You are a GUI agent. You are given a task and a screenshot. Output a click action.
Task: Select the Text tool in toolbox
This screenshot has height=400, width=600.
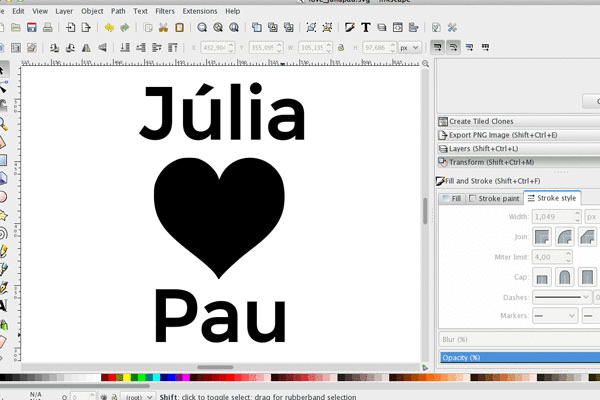3,306
